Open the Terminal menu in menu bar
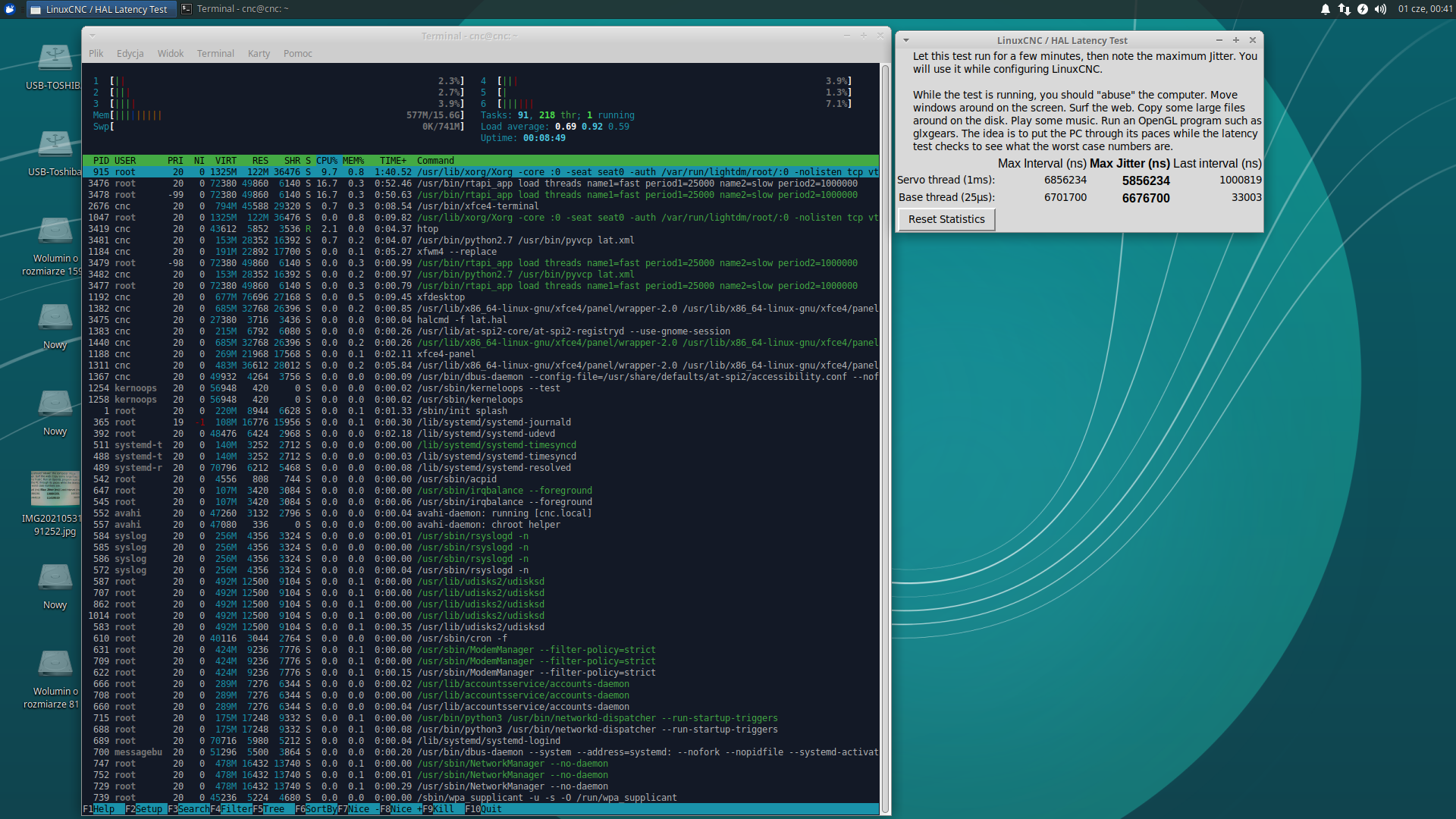This screenshot has height=819, width=1456. point(215,54)
